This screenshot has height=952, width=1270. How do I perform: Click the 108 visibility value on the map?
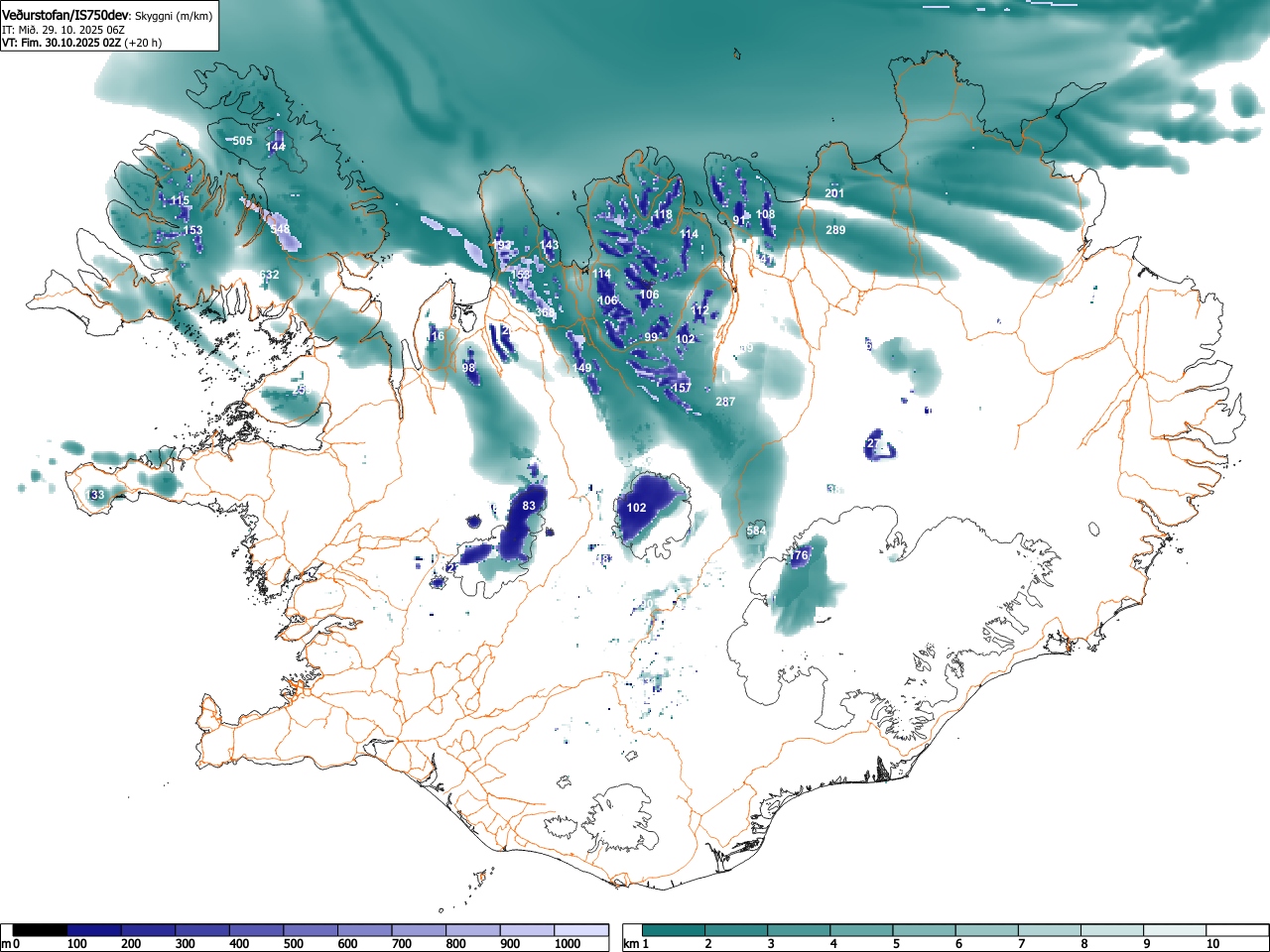coord(766,214)
